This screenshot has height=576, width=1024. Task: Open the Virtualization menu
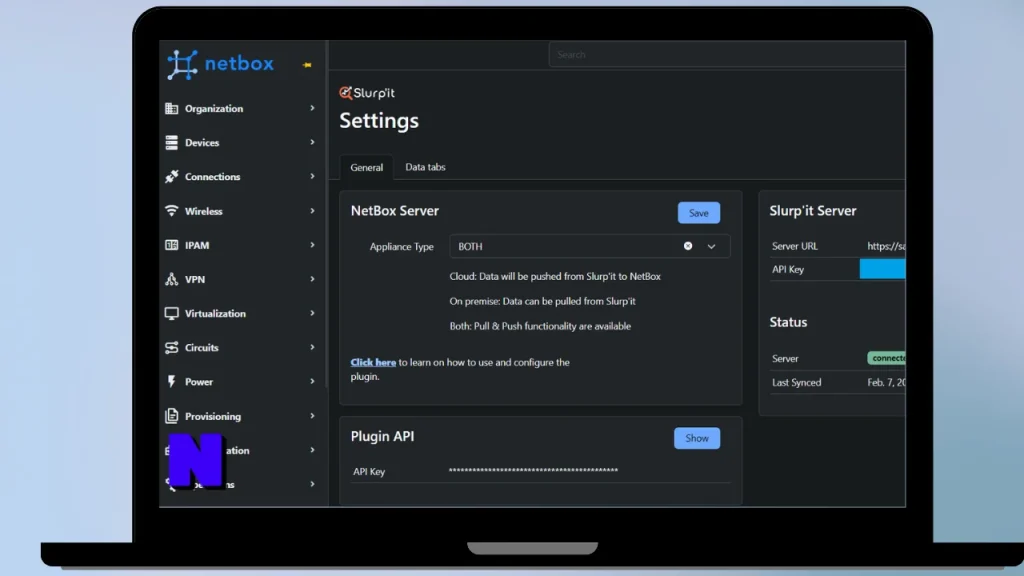(x=240, y=313)
